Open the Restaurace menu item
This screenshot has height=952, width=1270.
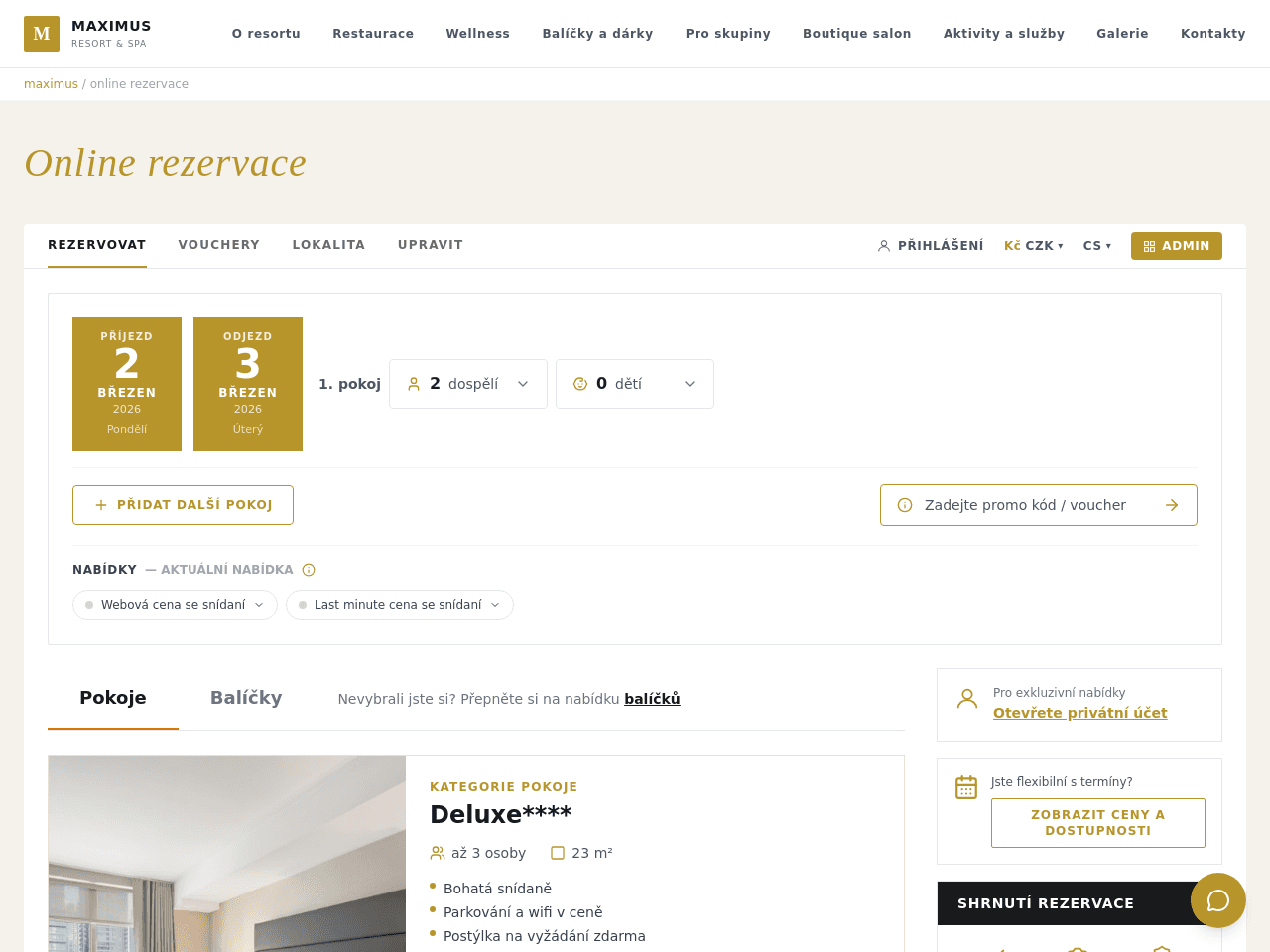(x=373, y=34)
